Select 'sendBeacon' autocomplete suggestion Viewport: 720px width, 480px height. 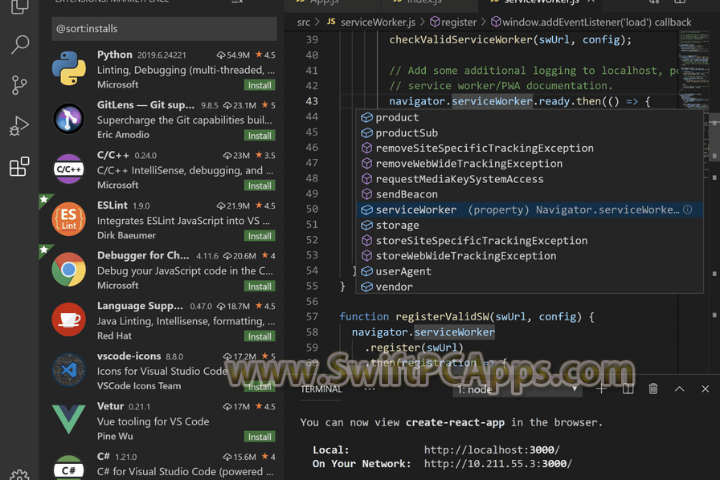(529, 194)
